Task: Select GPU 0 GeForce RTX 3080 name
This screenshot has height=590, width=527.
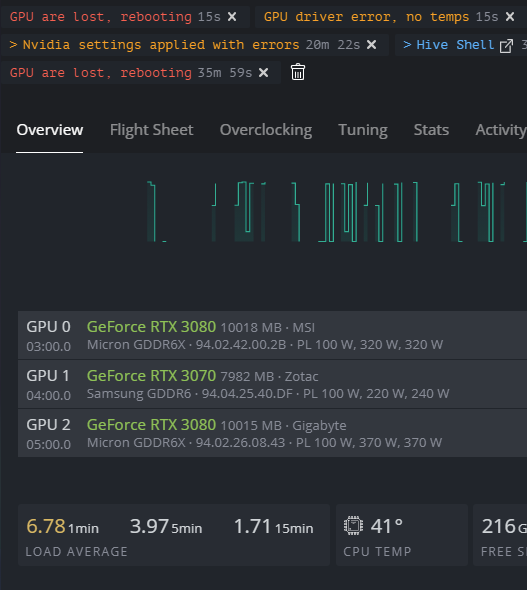Action: (x=151, y=327)
